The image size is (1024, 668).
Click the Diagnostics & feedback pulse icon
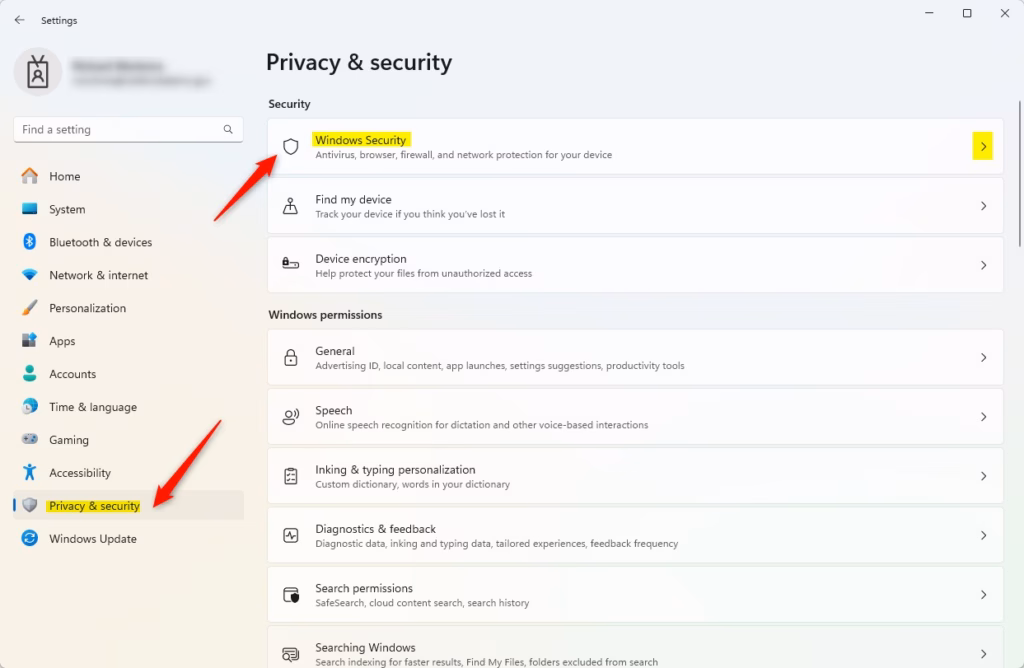291,535
